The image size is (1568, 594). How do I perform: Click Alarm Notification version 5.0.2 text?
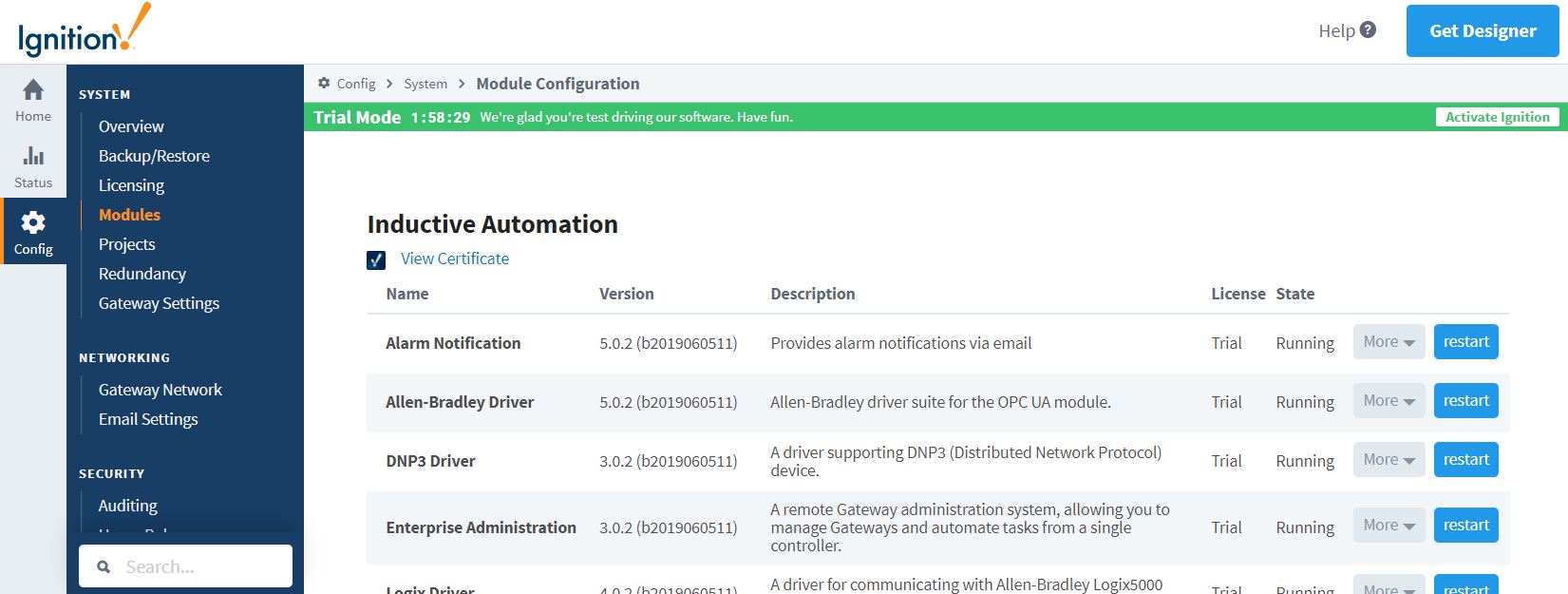click(668, 343)
